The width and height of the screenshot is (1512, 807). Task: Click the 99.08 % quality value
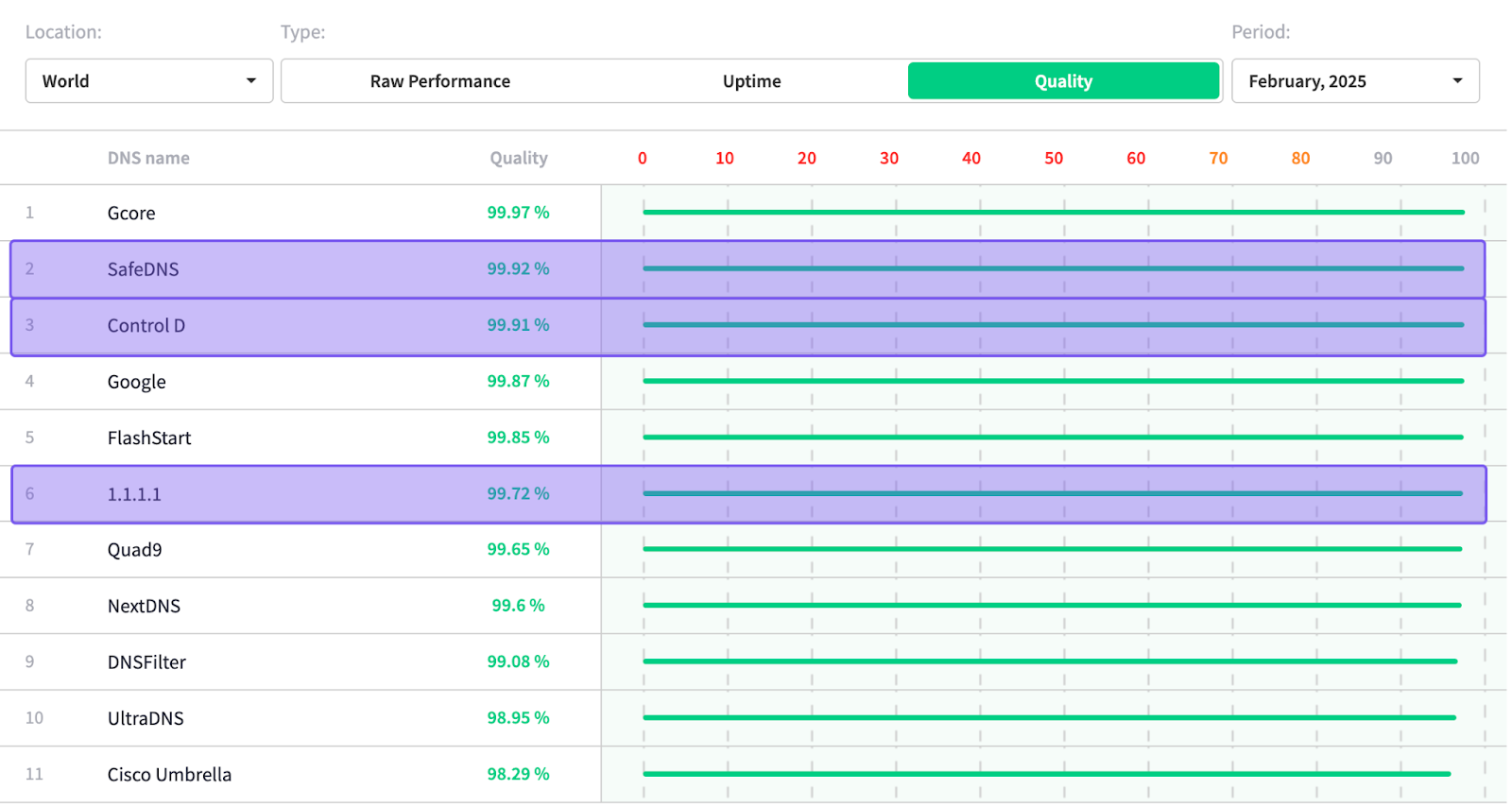click(x=518, y=661)
